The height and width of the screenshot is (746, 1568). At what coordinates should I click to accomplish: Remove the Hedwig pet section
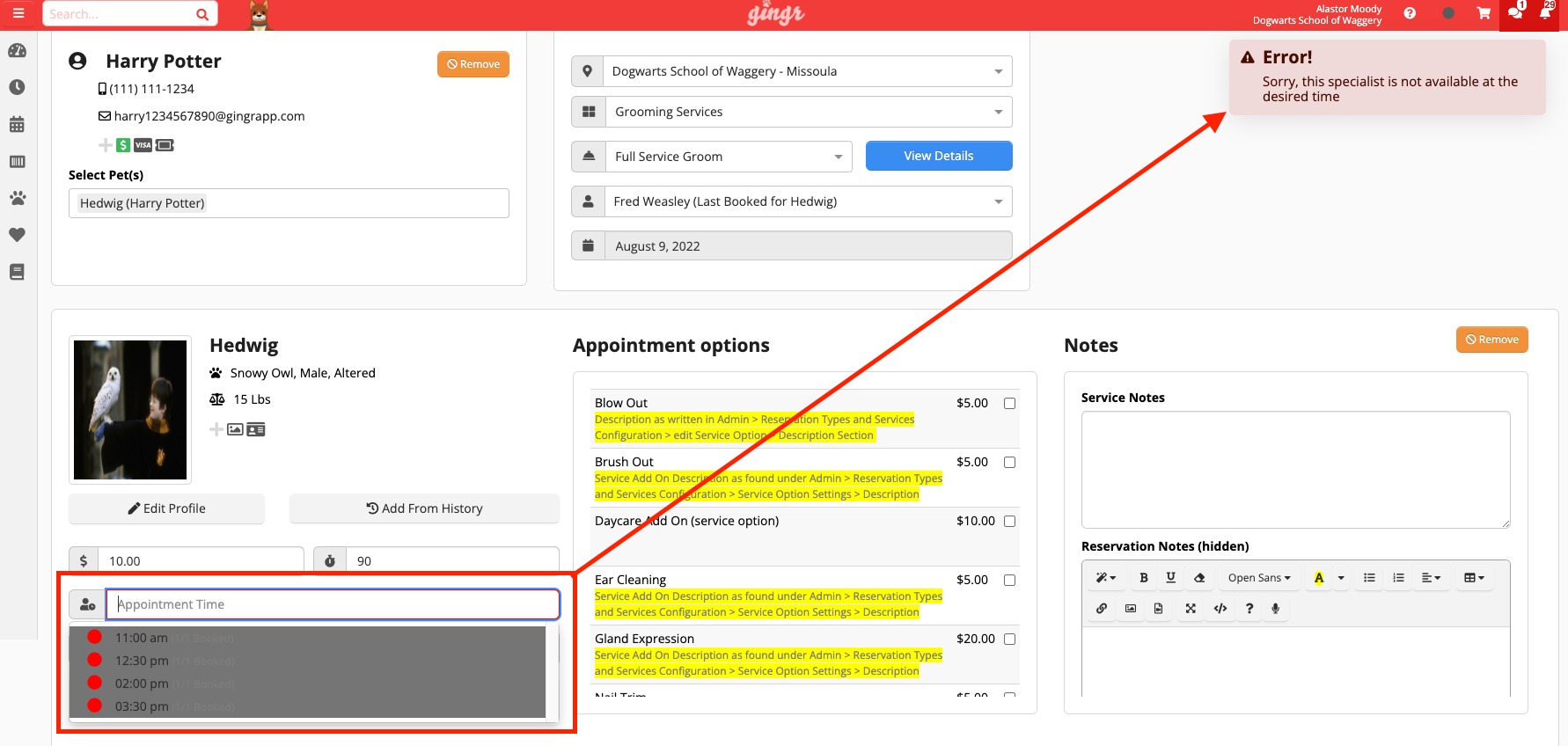coord(1492,340)
